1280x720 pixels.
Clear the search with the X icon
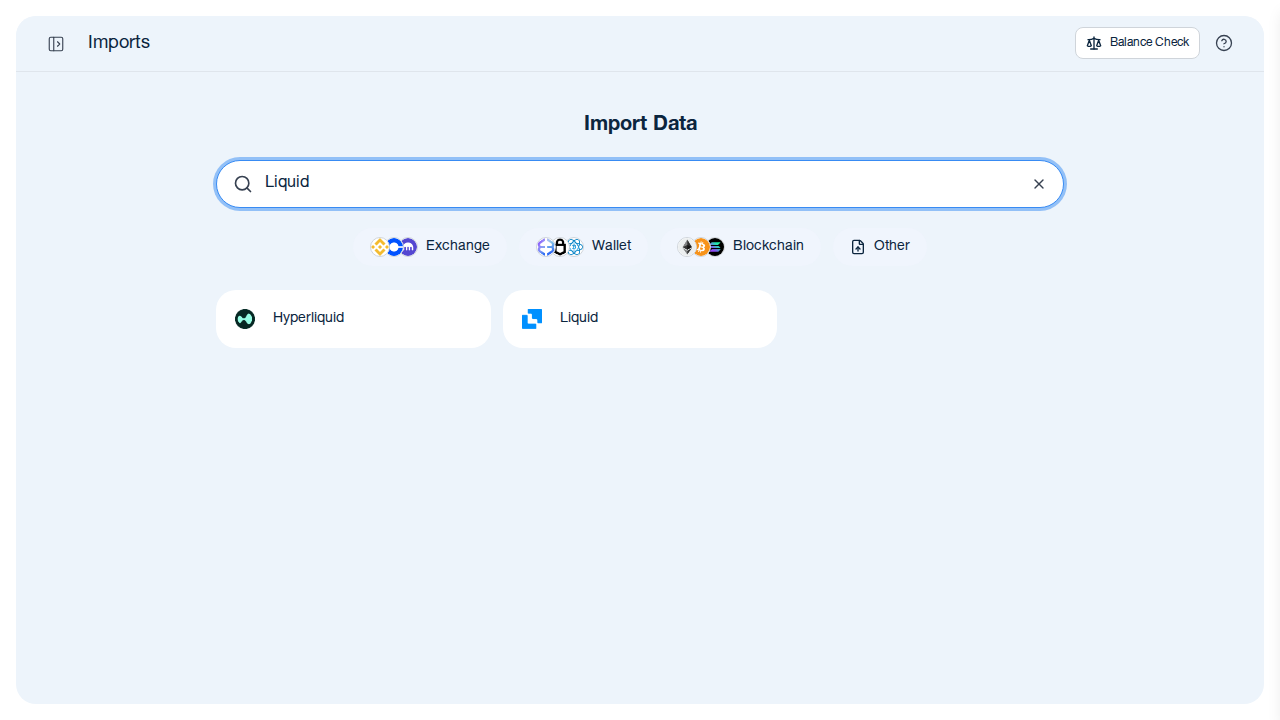coord(1039,184)
